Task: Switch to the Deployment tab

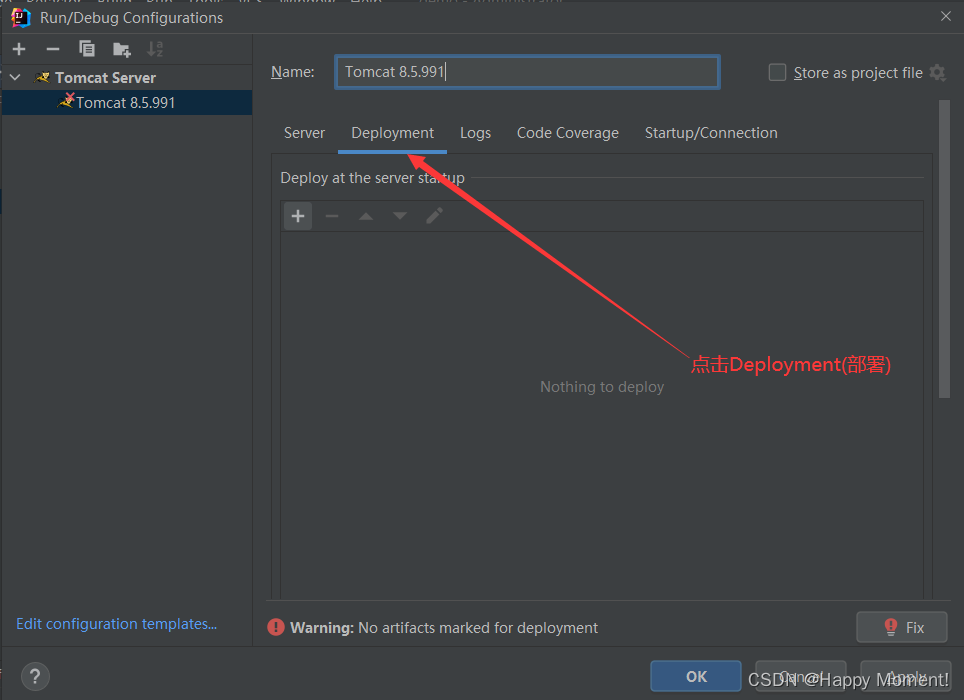Action: tap(392, 133)
